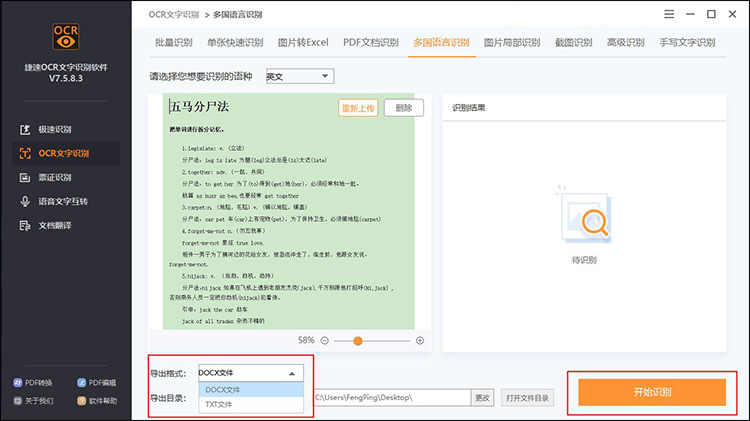Choose TXT文件 from export format list
The height and width of the screenshot is (421, 750).
251,404
